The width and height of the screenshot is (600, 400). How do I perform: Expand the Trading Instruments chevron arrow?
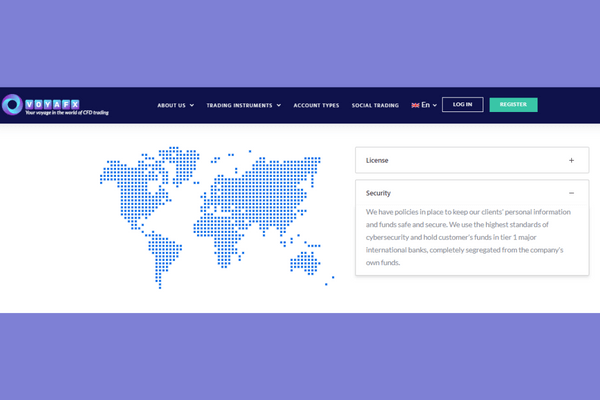279,105
